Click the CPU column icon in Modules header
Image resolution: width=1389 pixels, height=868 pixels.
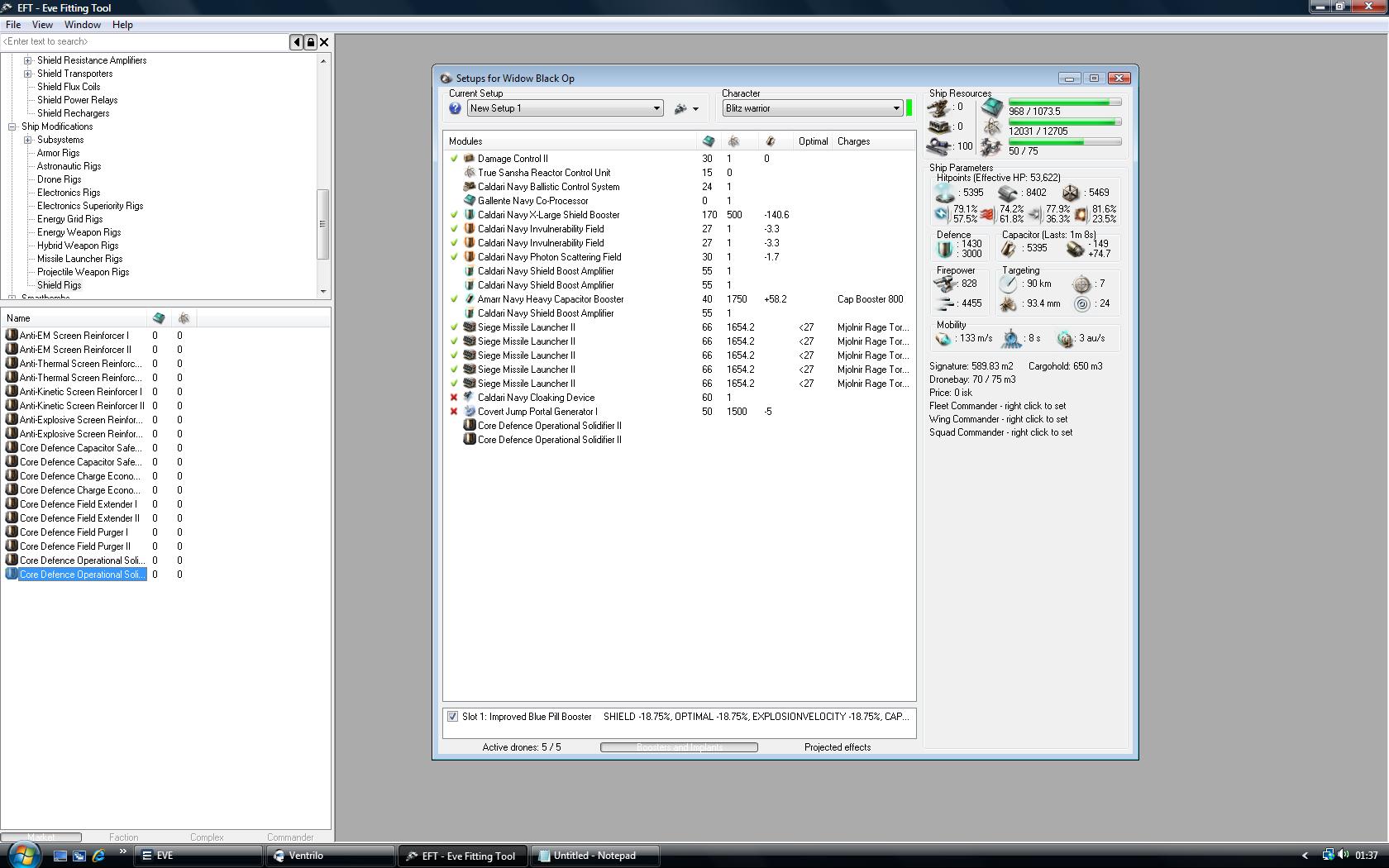(x=708, y=141)
